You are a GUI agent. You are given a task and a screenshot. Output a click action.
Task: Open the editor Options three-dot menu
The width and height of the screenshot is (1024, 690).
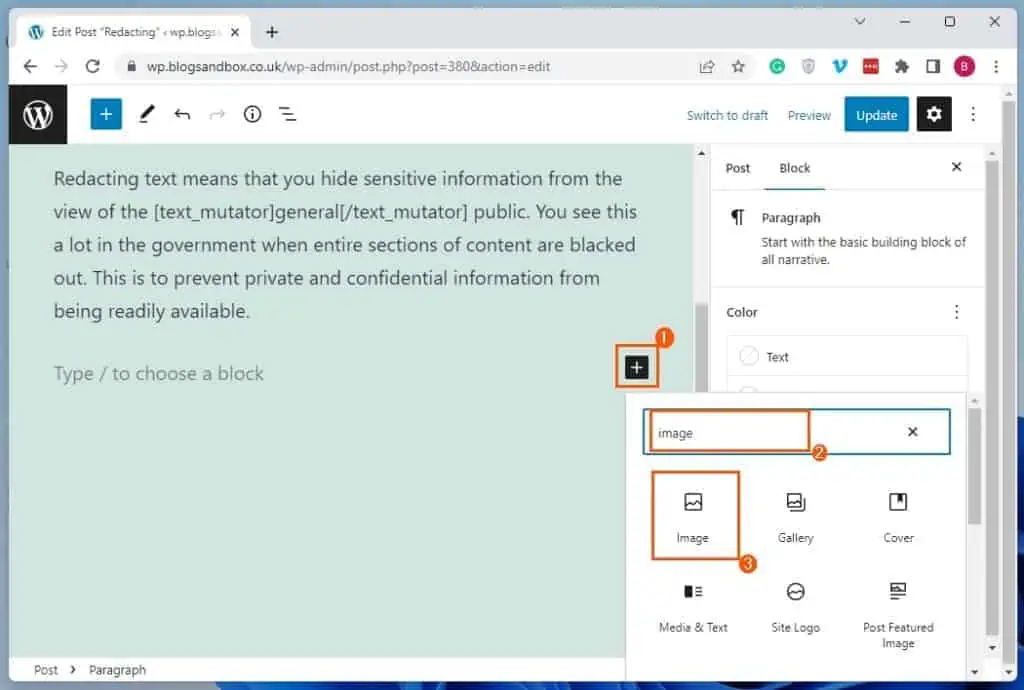click(974, 114)
